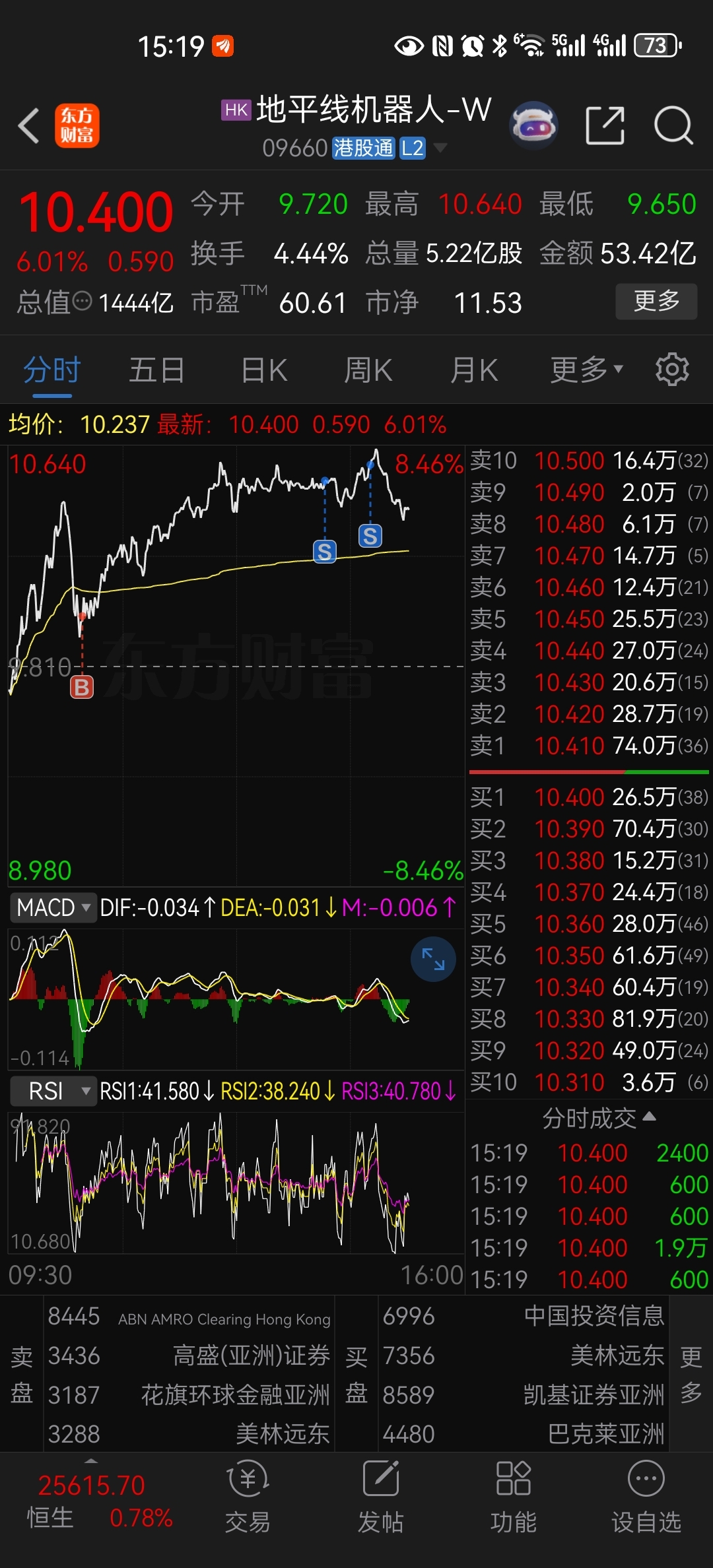Select the 分时 tab

pos(52,370)
